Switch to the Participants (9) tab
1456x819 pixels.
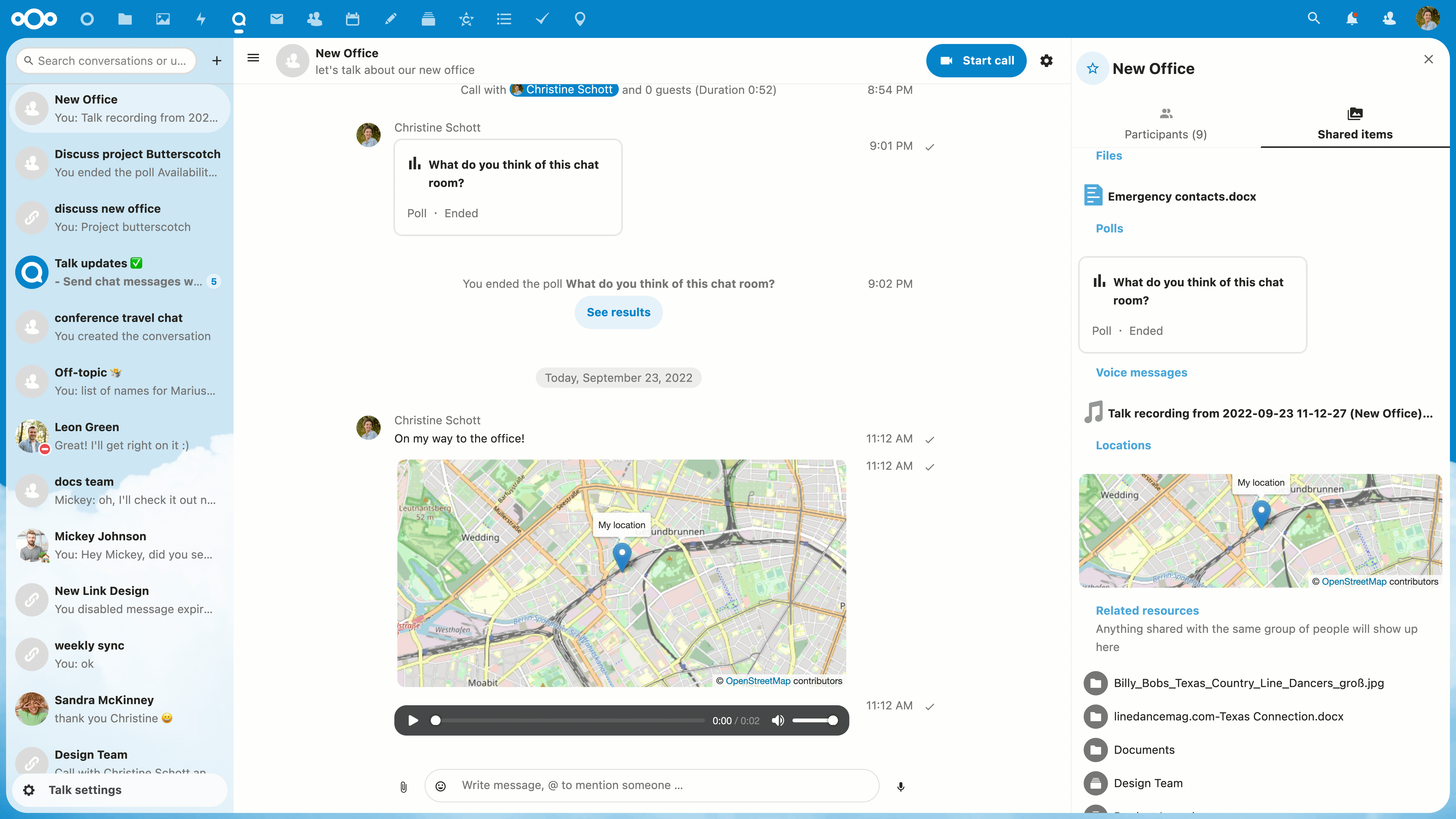[1166, 124]
